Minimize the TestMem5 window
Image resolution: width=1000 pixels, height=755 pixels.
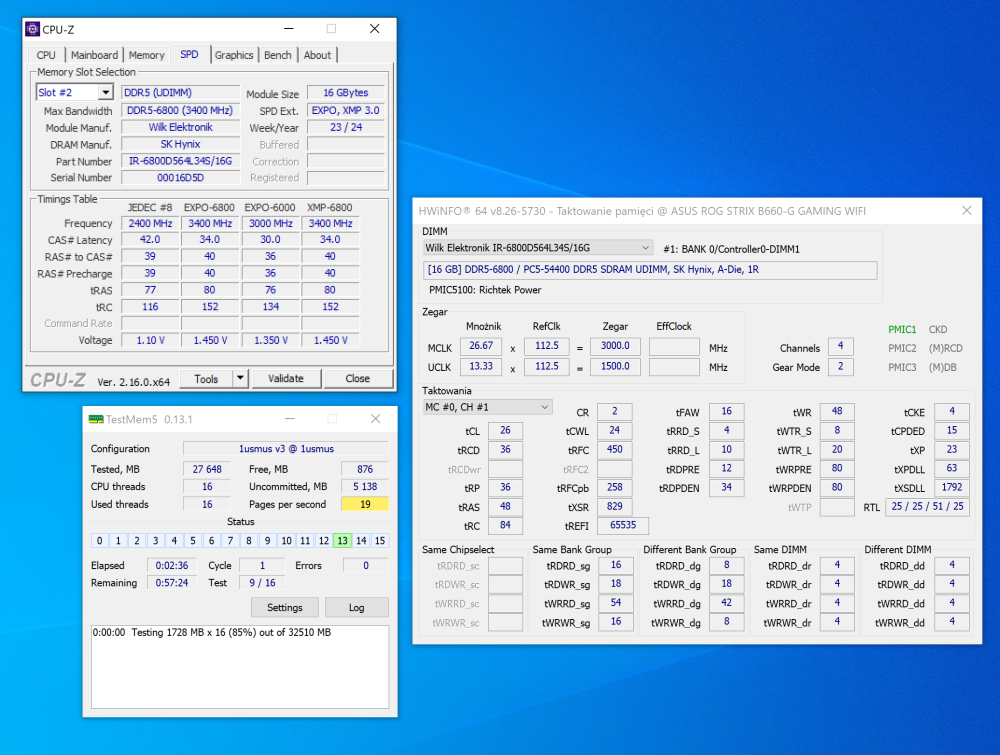pos(290,419)
